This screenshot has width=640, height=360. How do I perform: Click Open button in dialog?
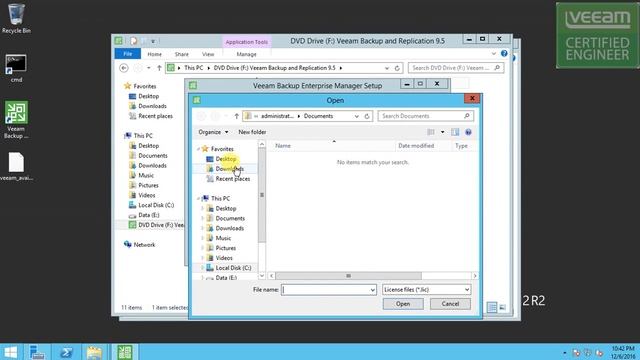click(x=403, y=304)
